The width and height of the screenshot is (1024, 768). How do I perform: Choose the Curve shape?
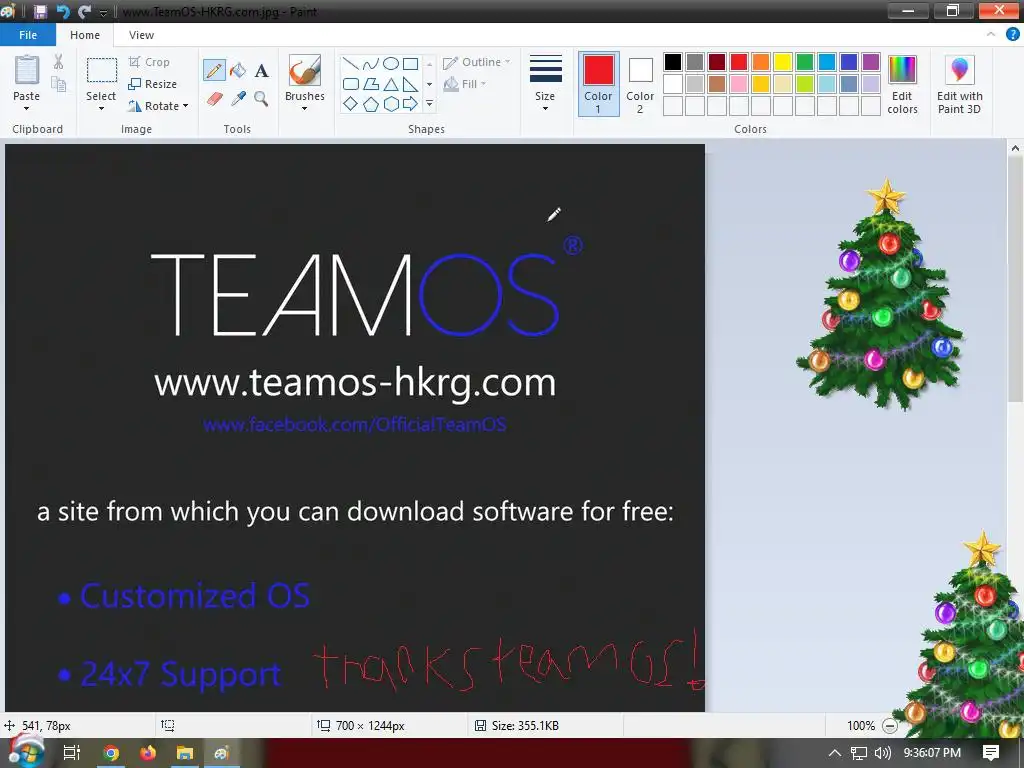tap(370, 63)
